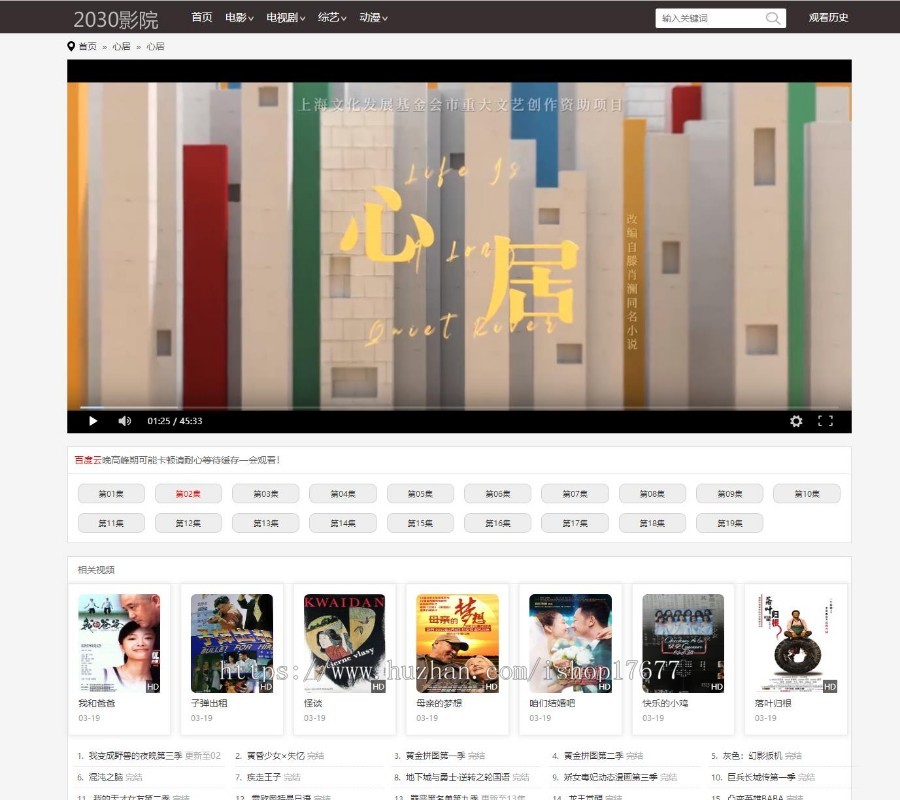Open ranked item 巨兵长城传第一季
The height and width of the screenshot is (800, 900).
pos(761,777)
